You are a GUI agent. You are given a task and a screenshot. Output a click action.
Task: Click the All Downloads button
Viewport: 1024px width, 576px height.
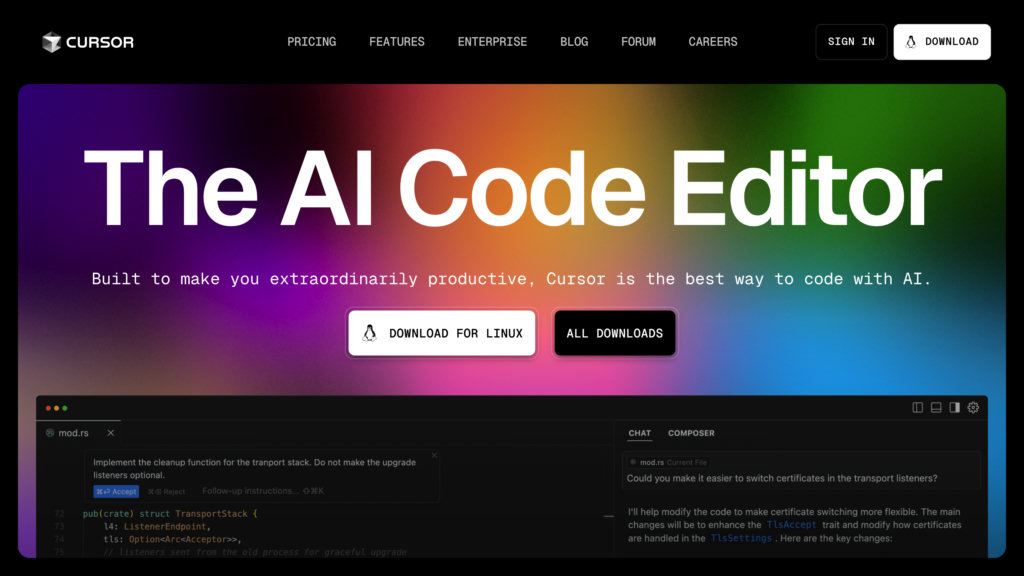(x=615, y=333)
